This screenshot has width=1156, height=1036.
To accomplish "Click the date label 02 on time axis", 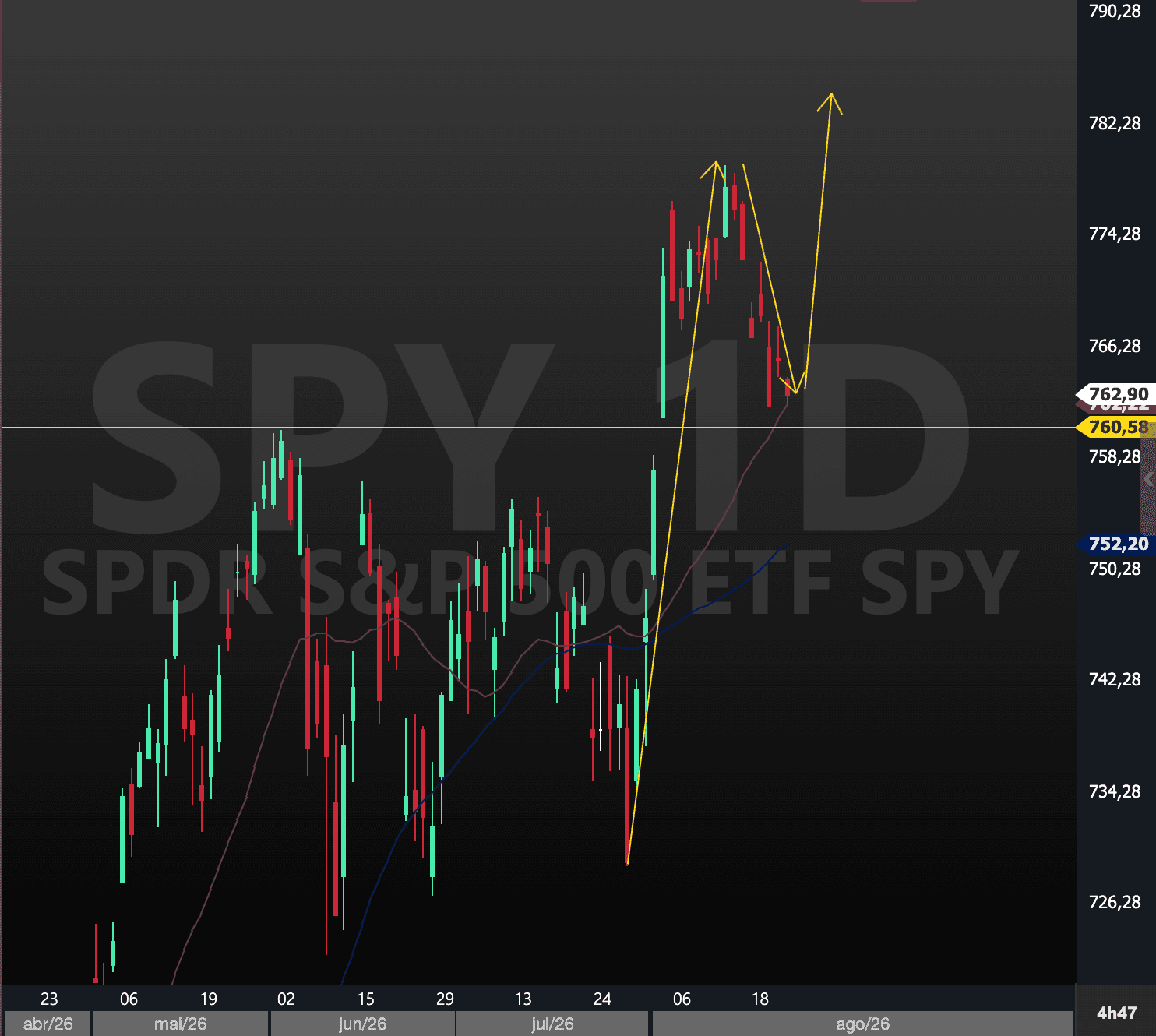I will point(286,999).
